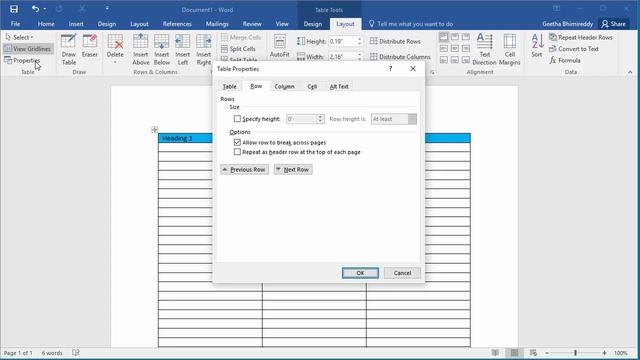The height and width of the screenshot is (360, 640).
Task: Click the Previous Row button
Action: pyautogui.click(x=244, y=169)
